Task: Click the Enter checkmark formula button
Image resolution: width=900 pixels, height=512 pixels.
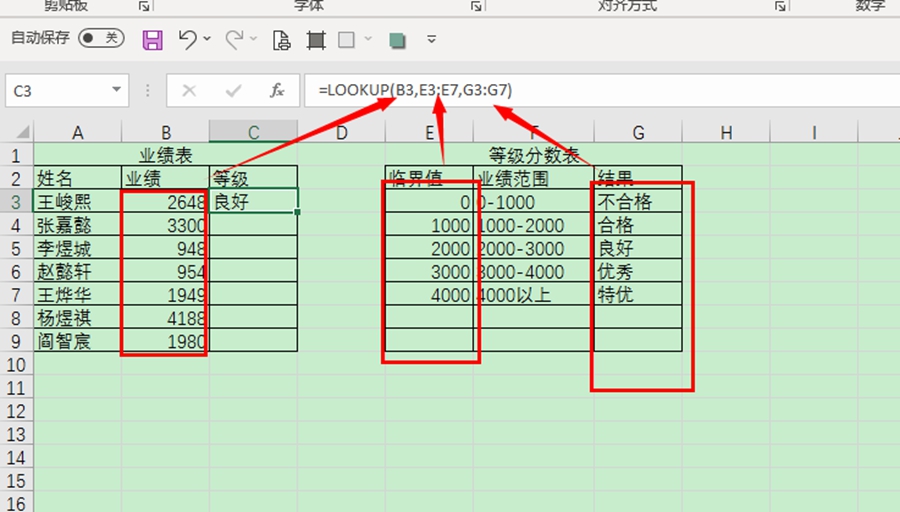Action: [233, 91]
